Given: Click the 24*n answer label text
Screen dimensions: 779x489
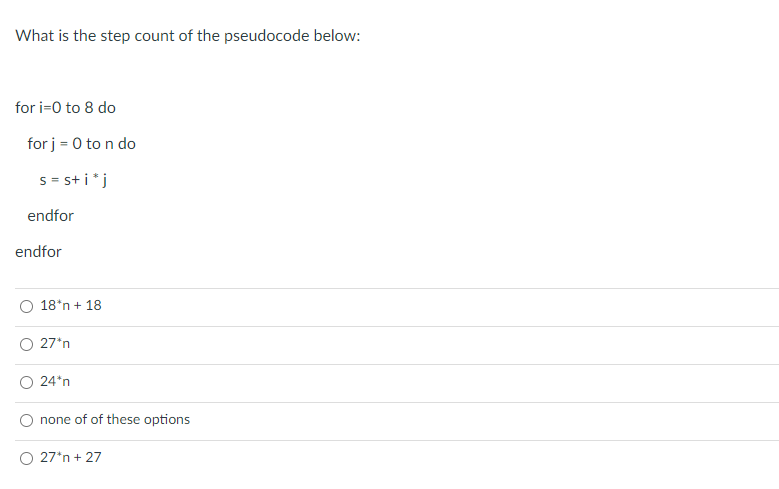Looking at the screenshot, I should click(55, 381).
